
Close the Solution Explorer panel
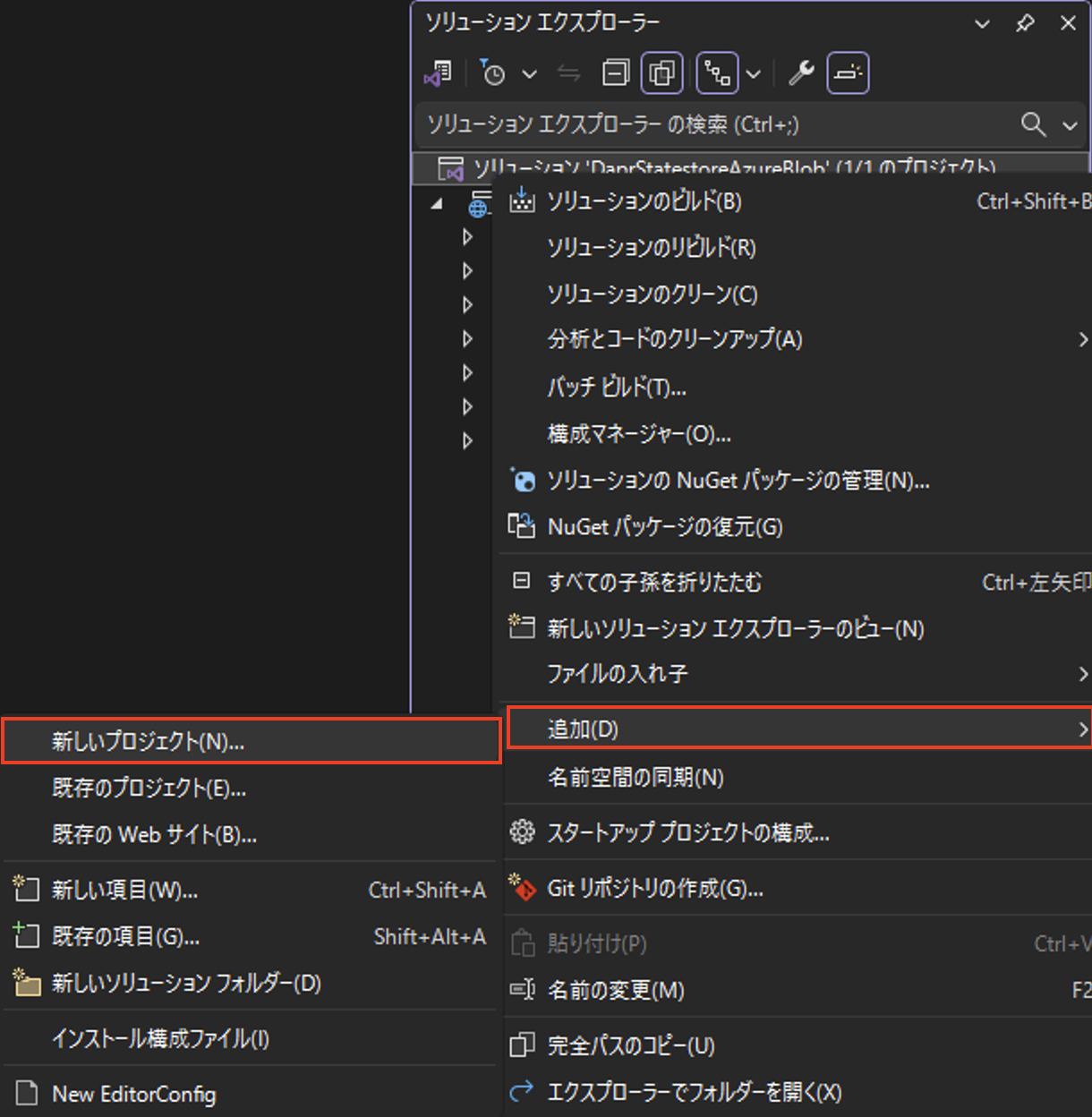(1068, 24)
